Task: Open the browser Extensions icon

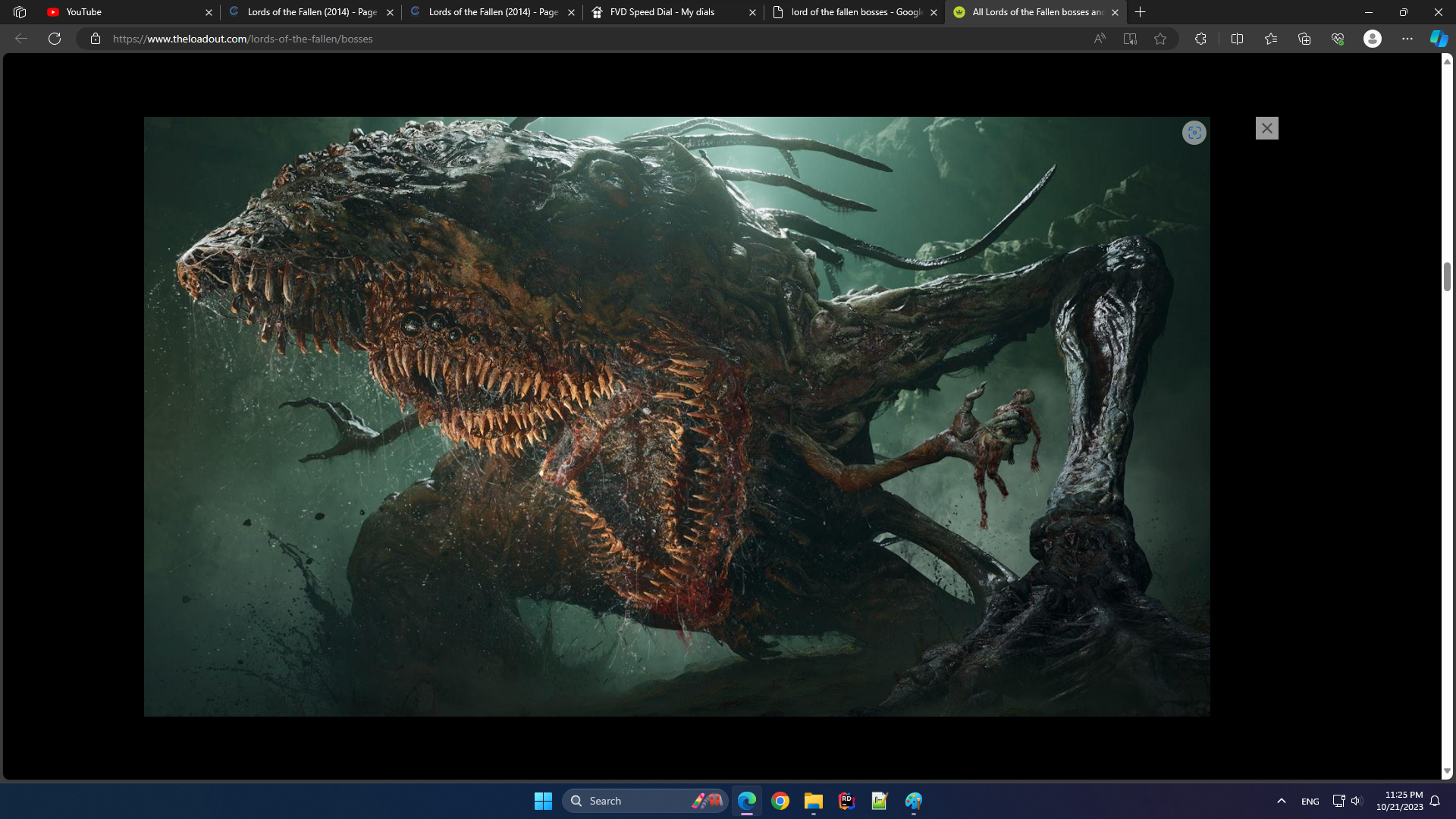Action: 1200,39
